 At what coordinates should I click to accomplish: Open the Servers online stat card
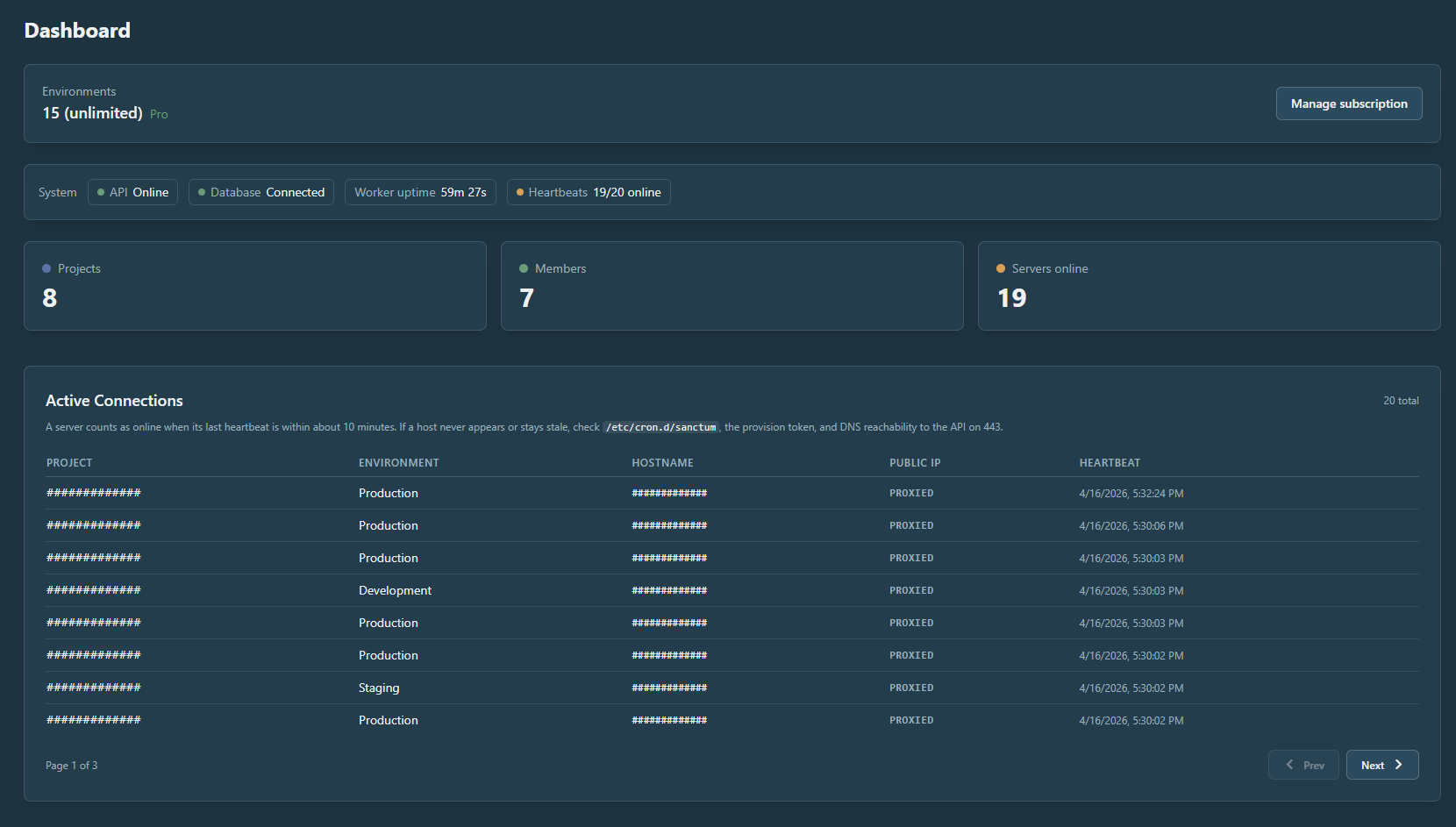pos(1209,286)
